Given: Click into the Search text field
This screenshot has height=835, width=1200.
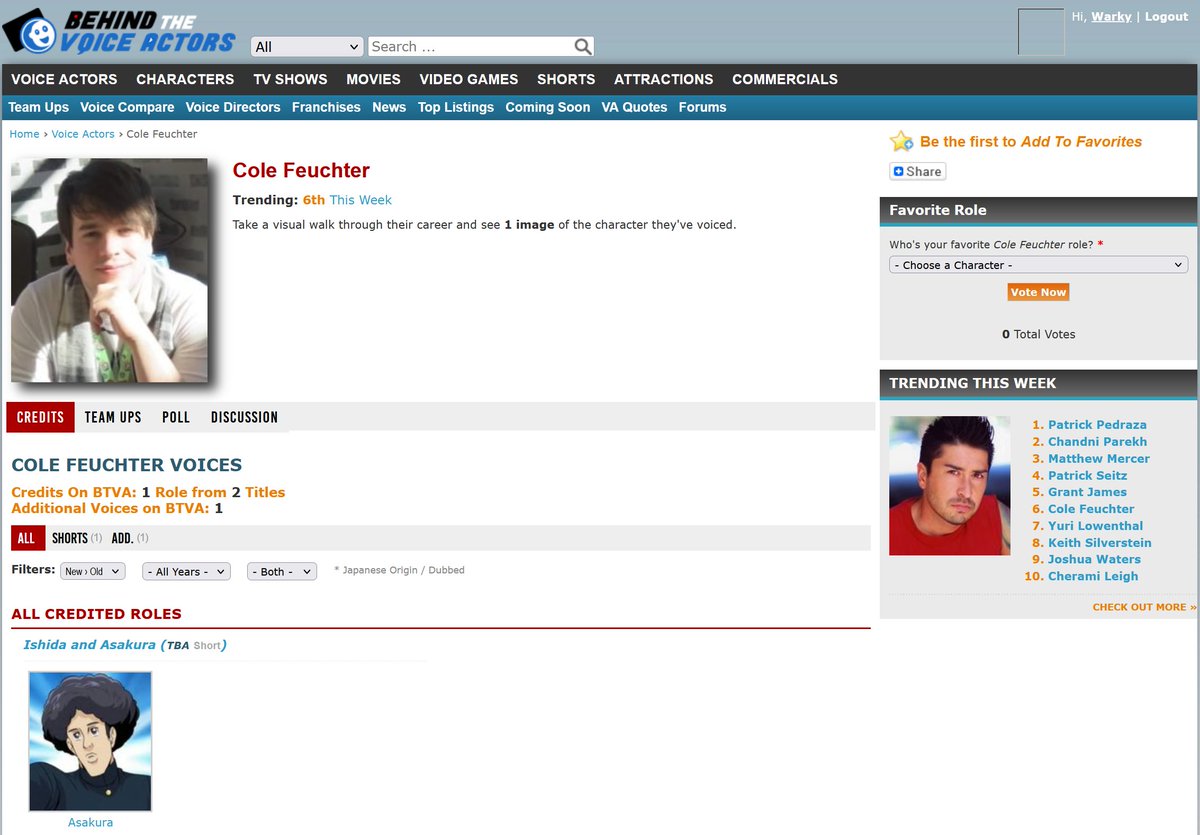Looking at the screenshot, I should [471, 46].
